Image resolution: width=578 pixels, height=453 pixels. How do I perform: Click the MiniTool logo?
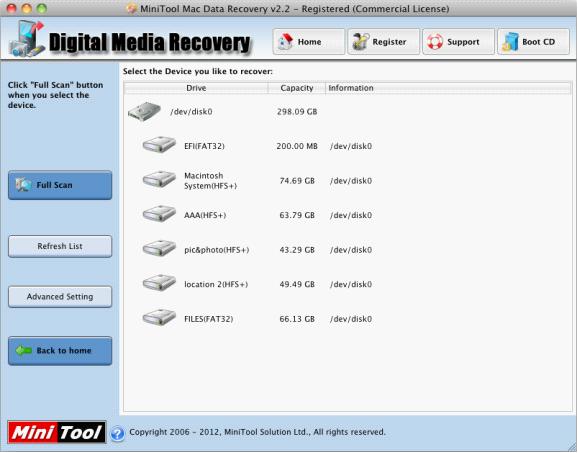coord(57,432)
